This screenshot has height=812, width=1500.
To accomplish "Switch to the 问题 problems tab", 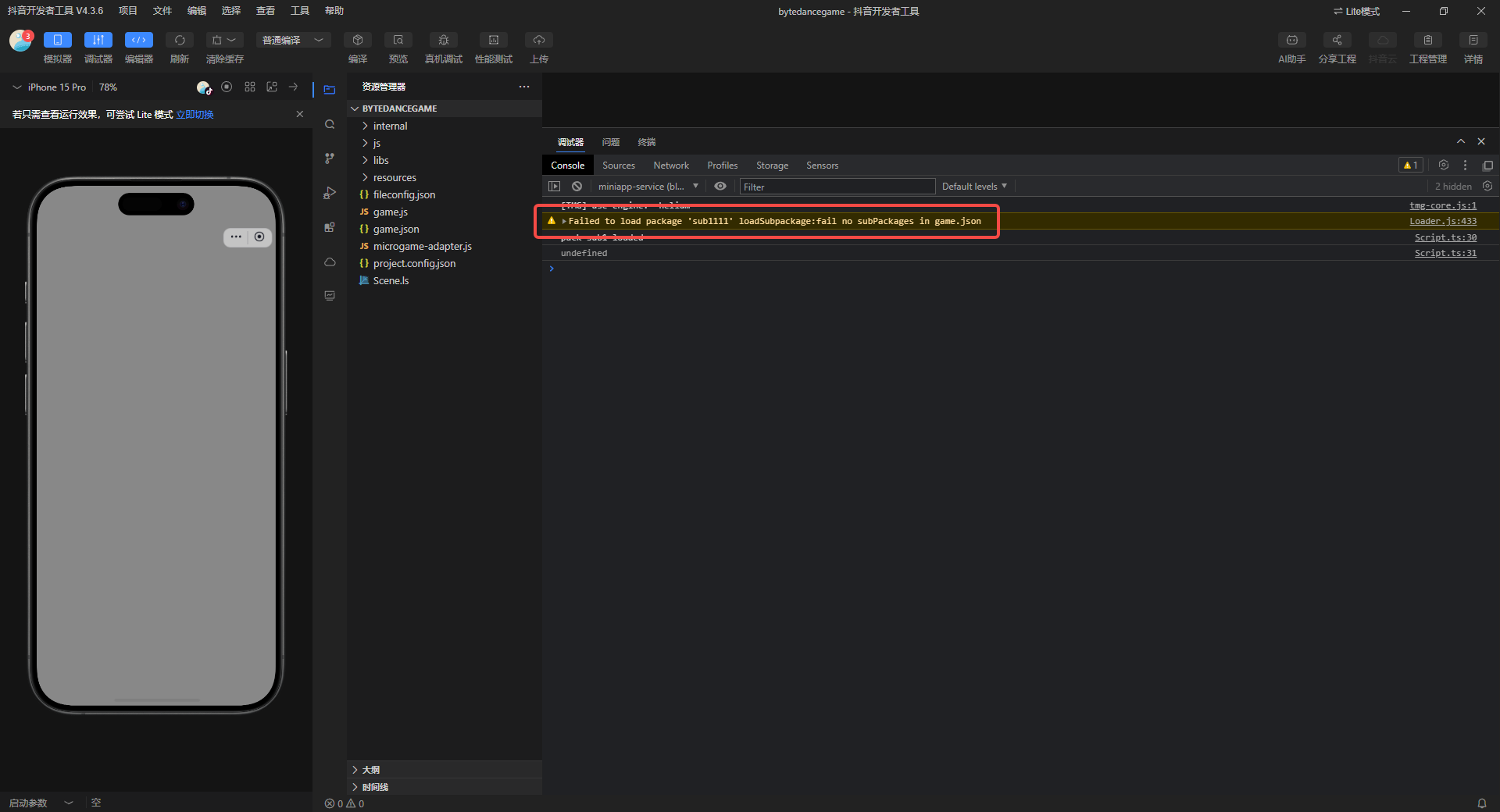I will tap(611, 142).
